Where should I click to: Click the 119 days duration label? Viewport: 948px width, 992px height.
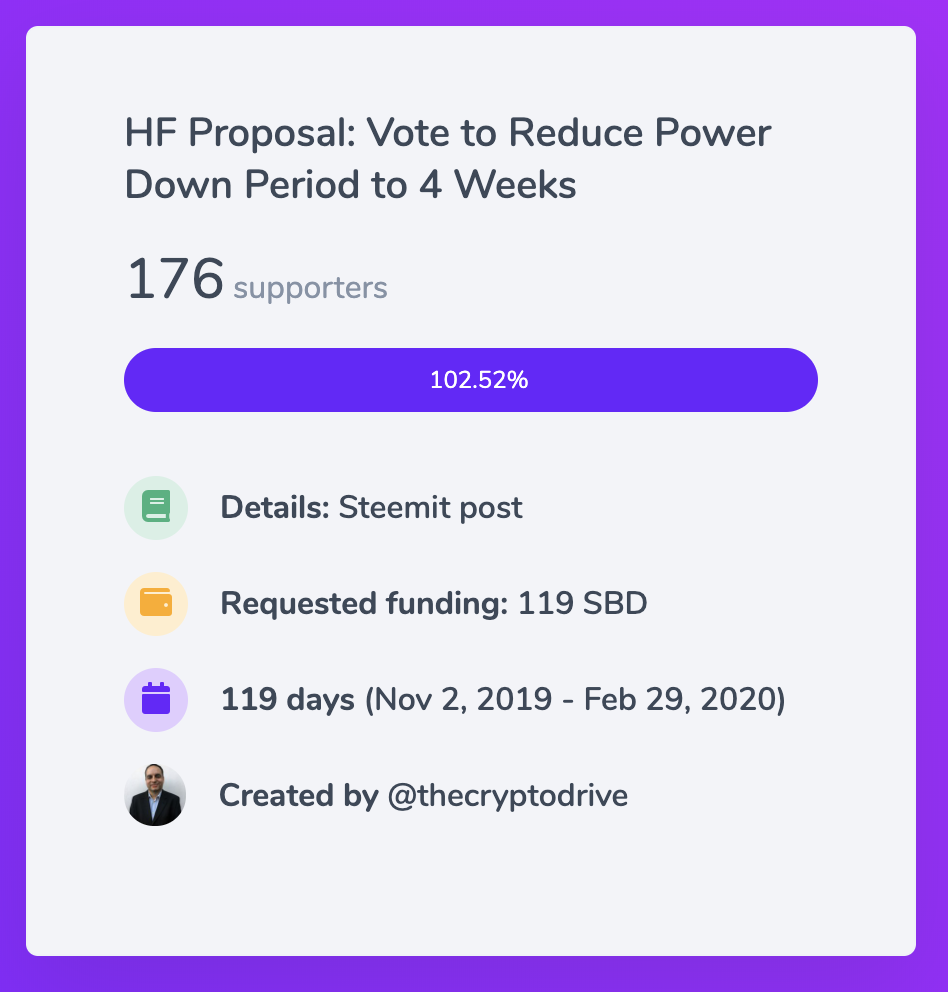(287, 700)
